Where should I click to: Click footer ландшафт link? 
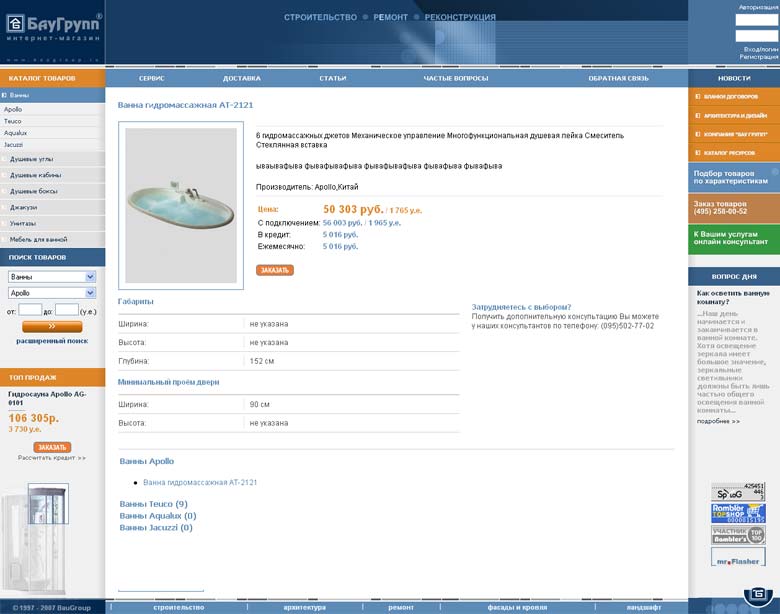[644, 608]
